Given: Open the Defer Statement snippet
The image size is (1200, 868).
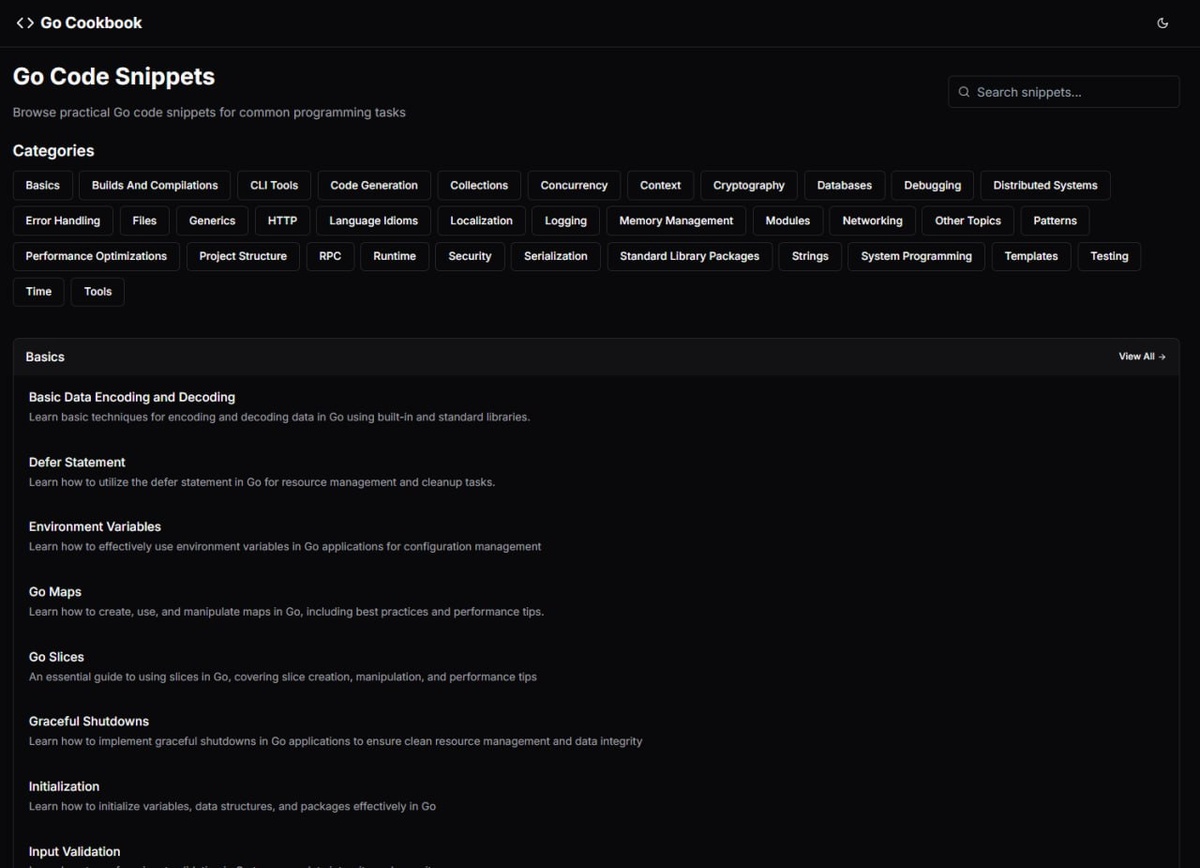Looking at the screenshot, I should pyautogui.click(x=77, y=462).
